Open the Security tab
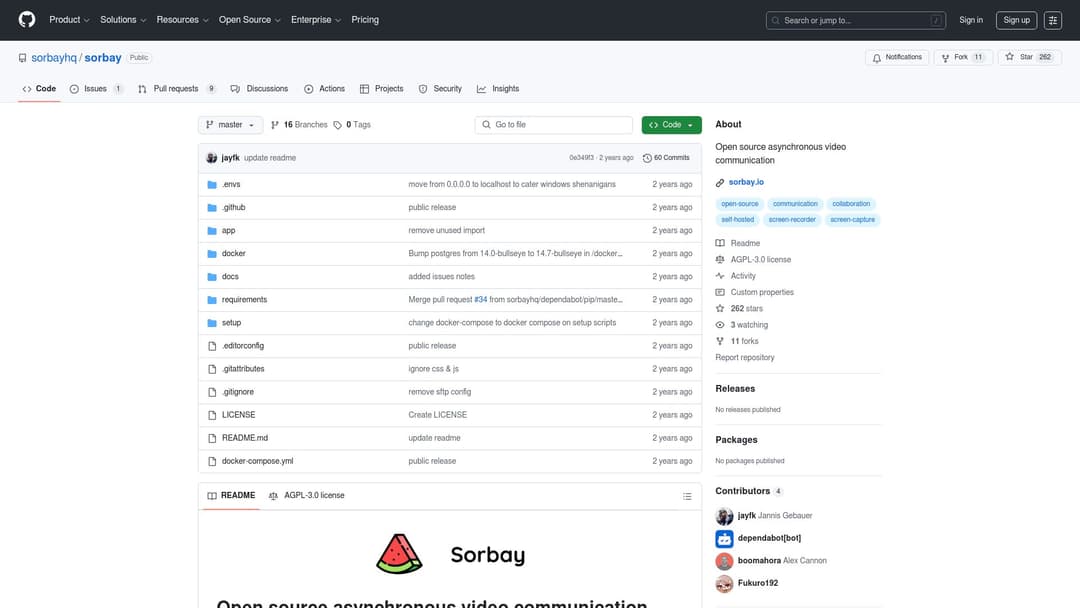The width and height of the screenshot is (1080, 608). [440, 89]
